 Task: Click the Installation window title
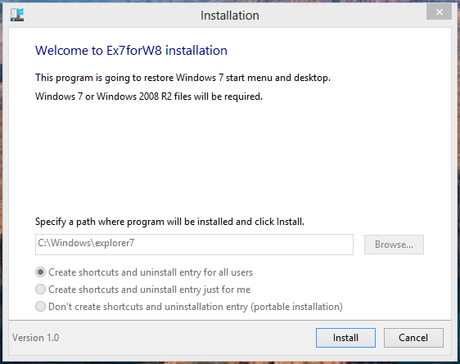pyautogui.click(x=230, y=15)
